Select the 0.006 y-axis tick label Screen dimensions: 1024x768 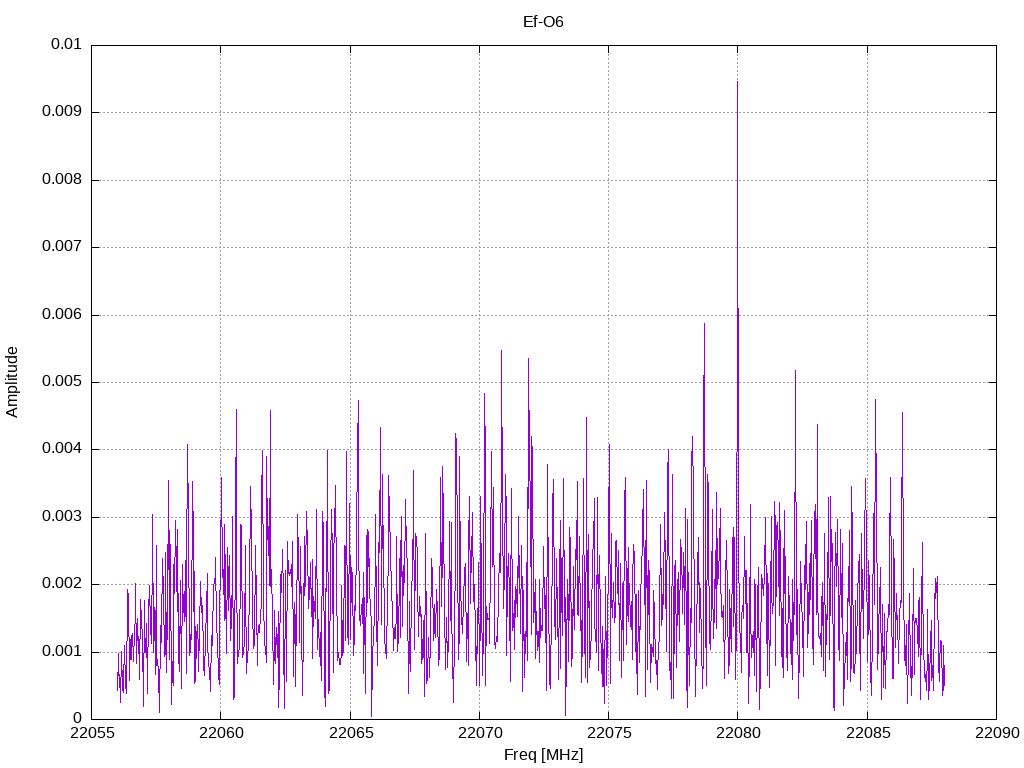(x=62, y=315)
